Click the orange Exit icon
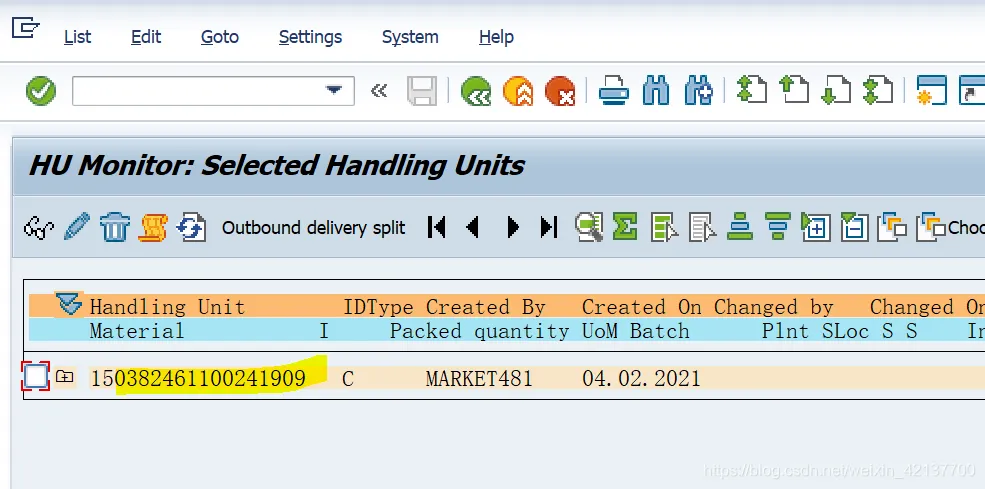Screen dimensions: 985x489 [518, 91]
